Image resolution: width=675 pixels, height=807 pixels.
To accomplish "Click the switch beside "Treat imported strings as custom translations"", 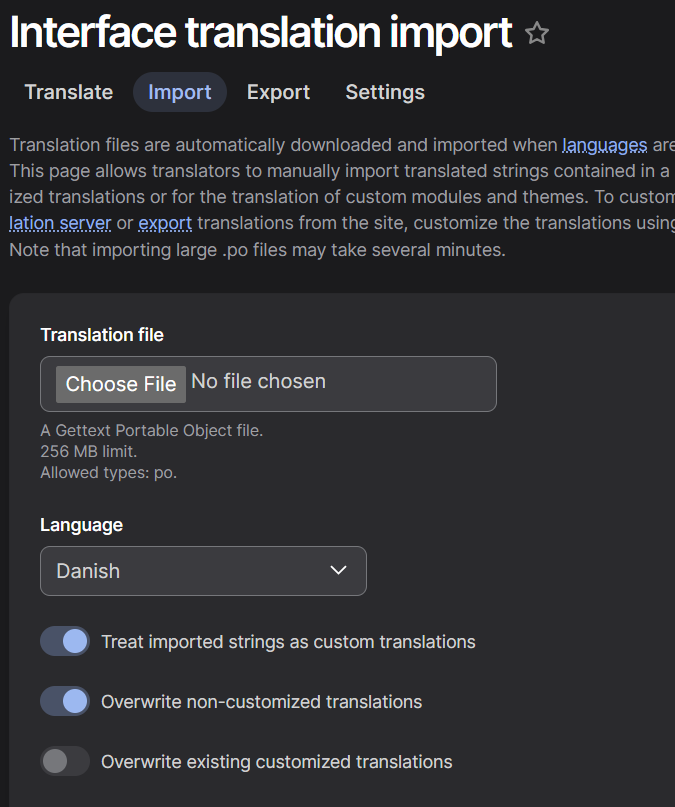I will pyautogui.click(x=64, y=641).
